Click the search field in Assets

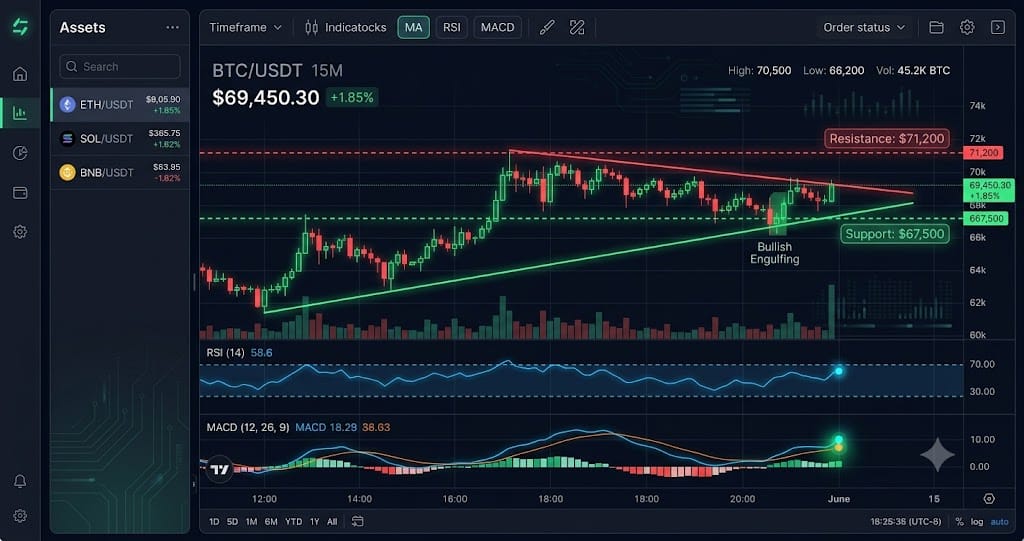[120, 67]
